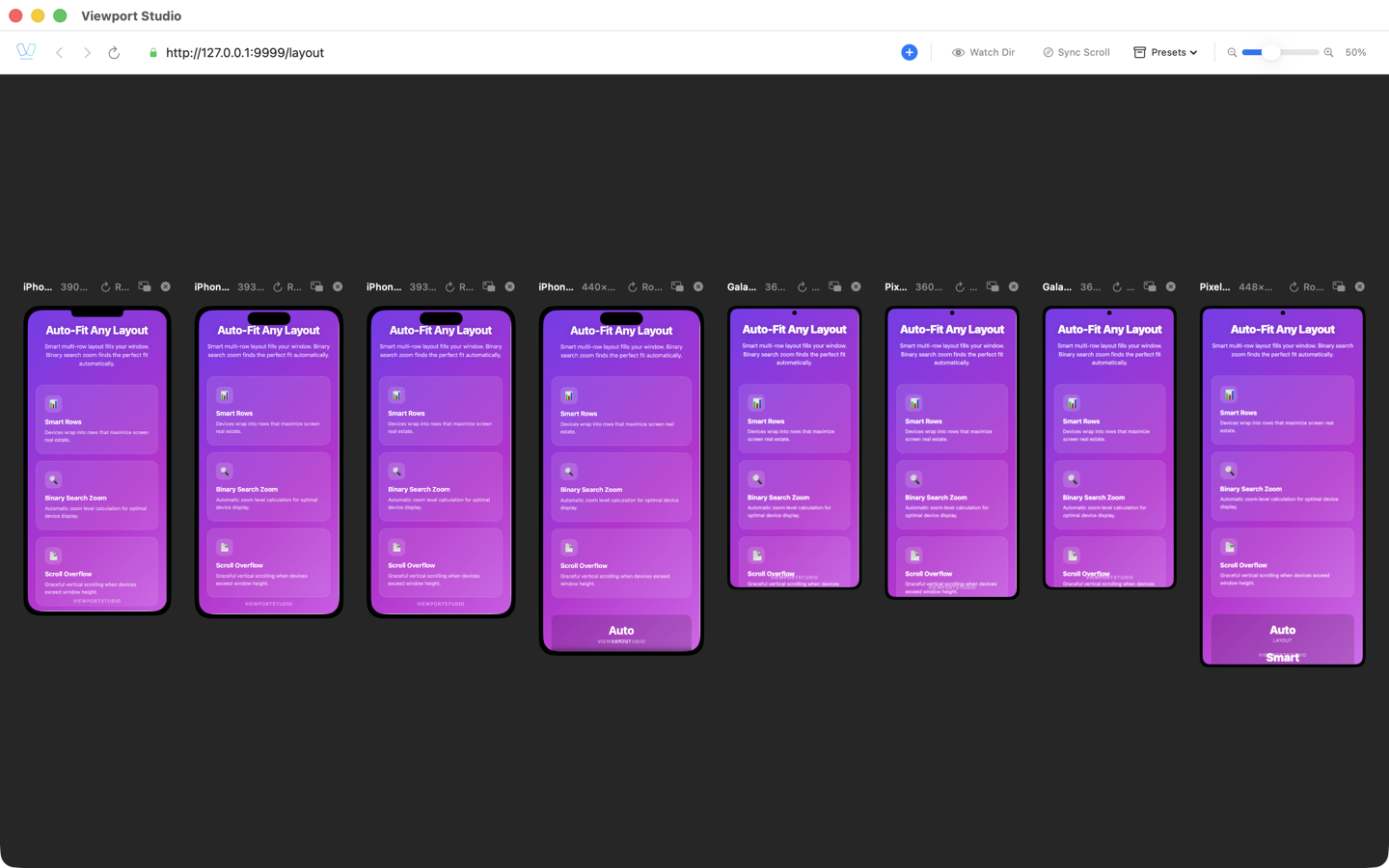Select the zoom-out magnifier icon
The width and height of the screenshot is (1389, 868).
[1232, 52]
